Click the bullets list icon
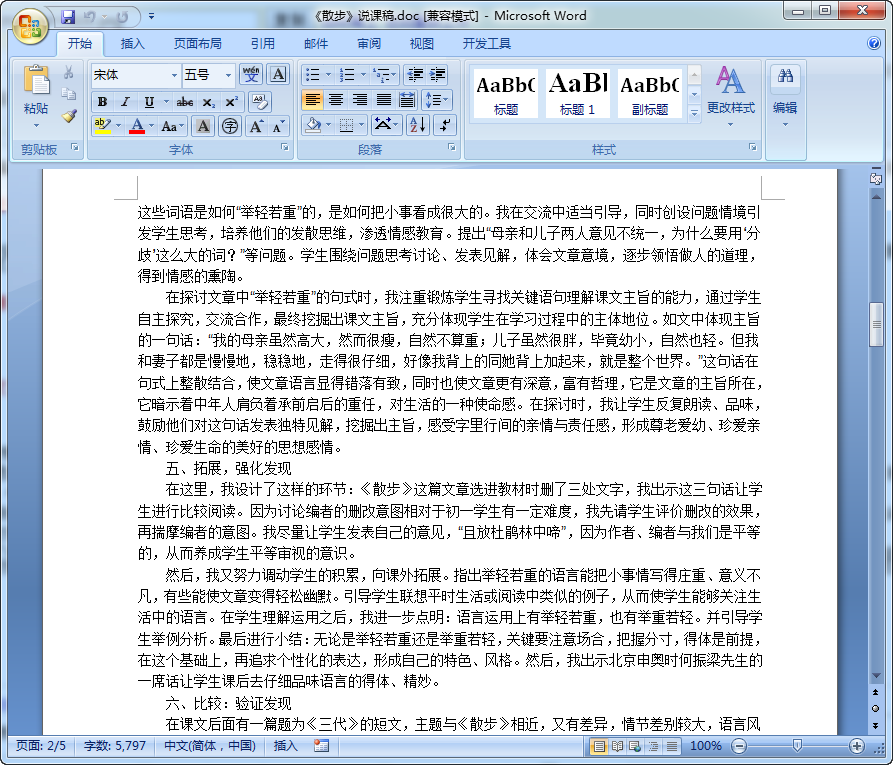The height and width of the screenshot is (765, 893). [x=314, y=74]
